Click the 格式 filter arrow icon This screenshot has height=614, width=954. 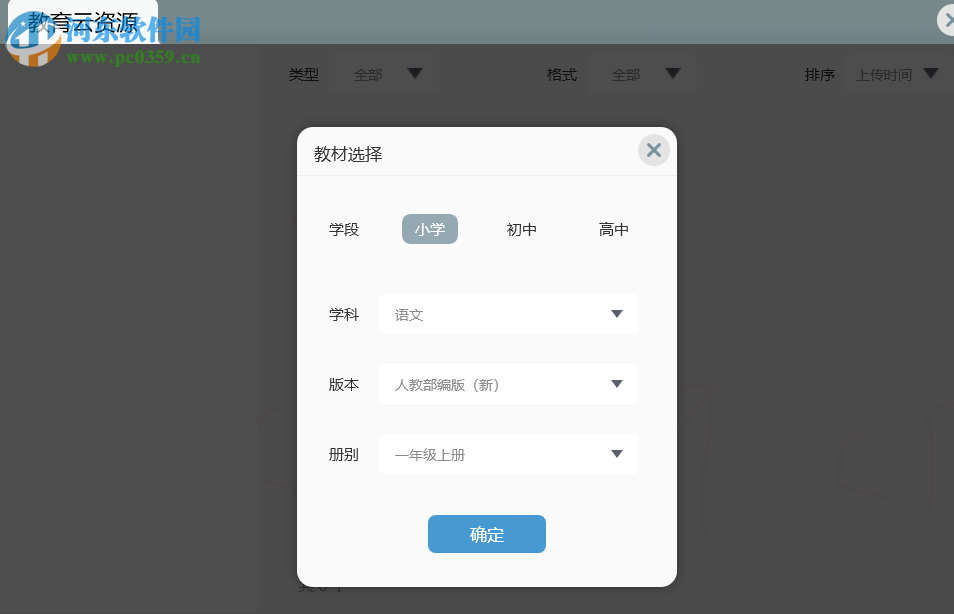673,73
